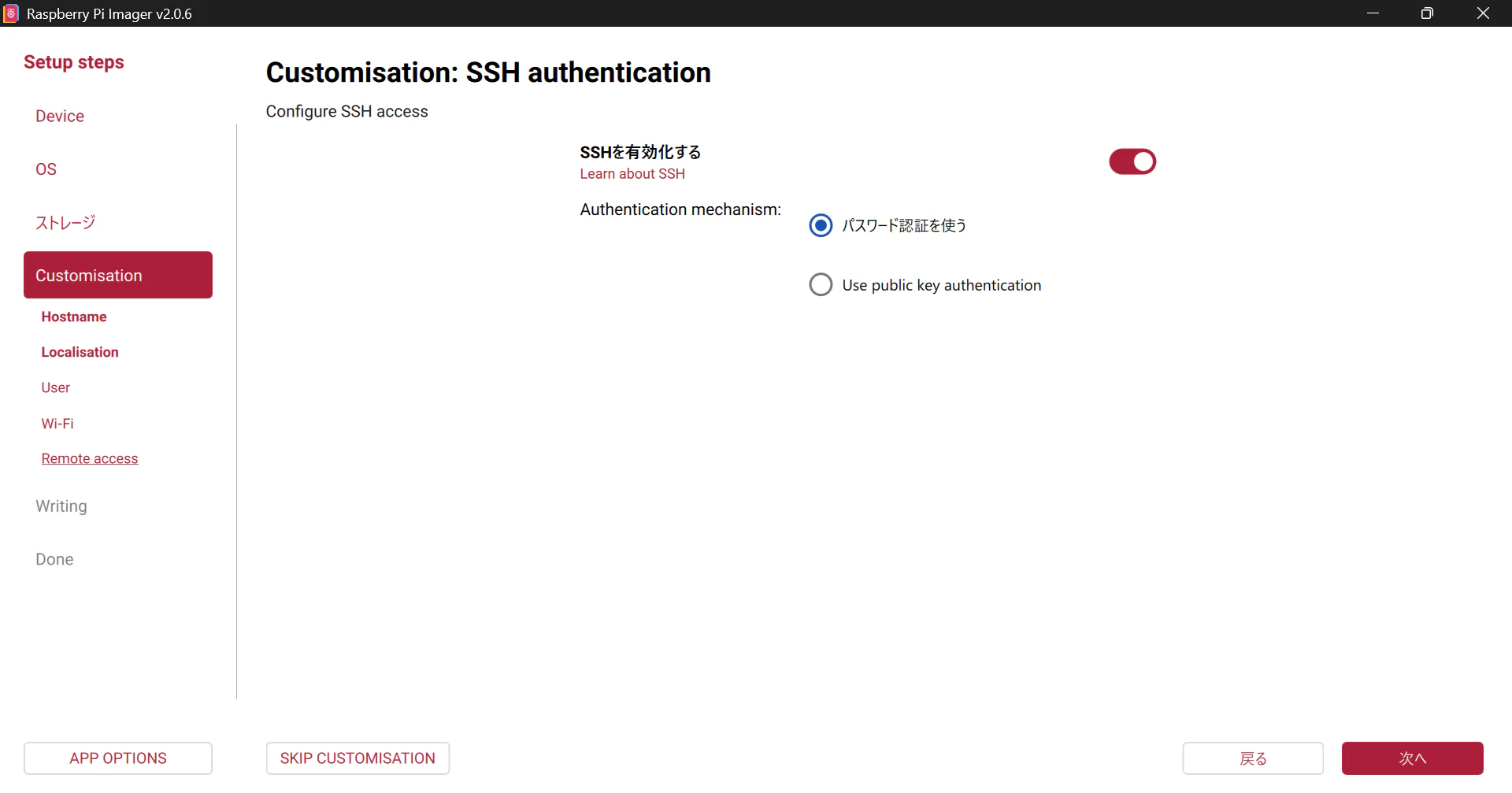Select the password authentication radio button
Viewport: 1512px width, 793px height.
point(821,225)
